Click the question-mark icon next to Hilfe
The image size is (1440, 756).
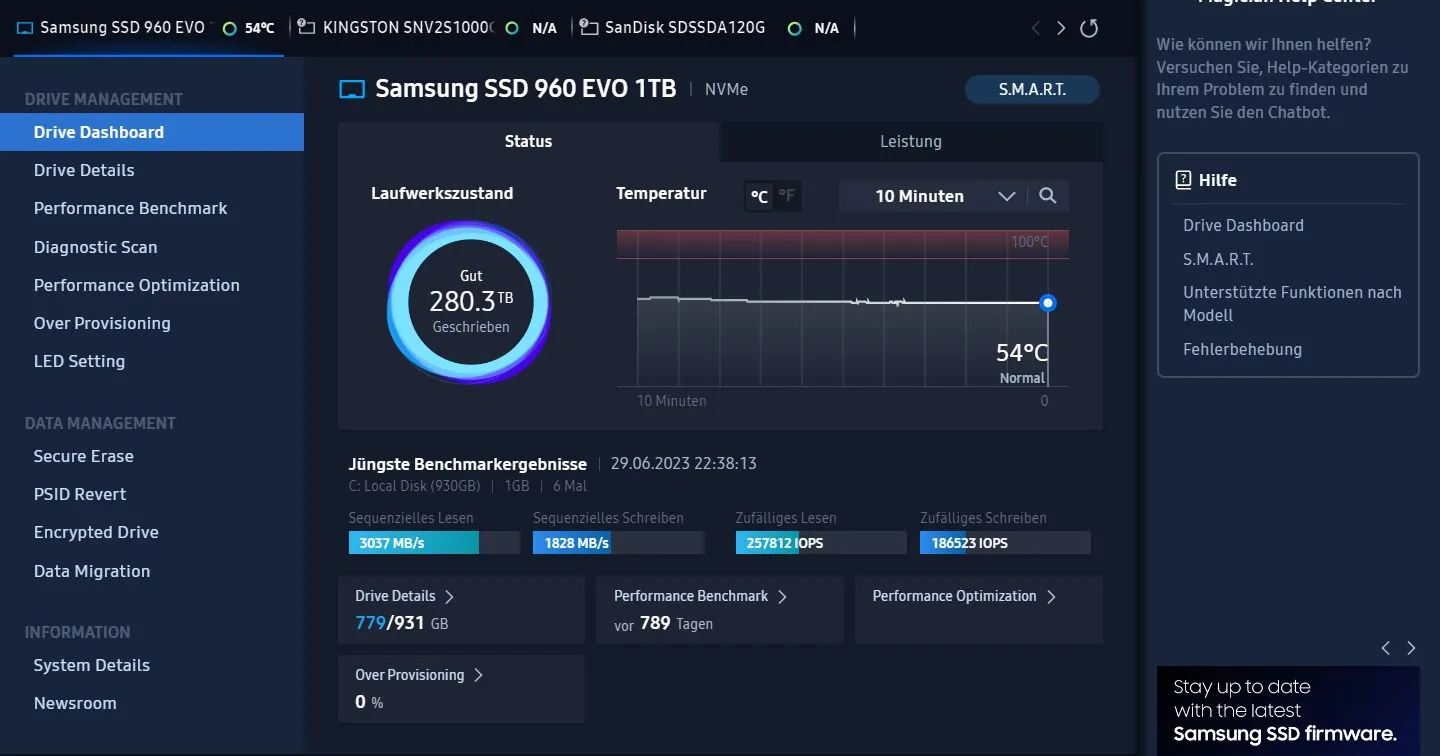click(x=1183, y=180)
